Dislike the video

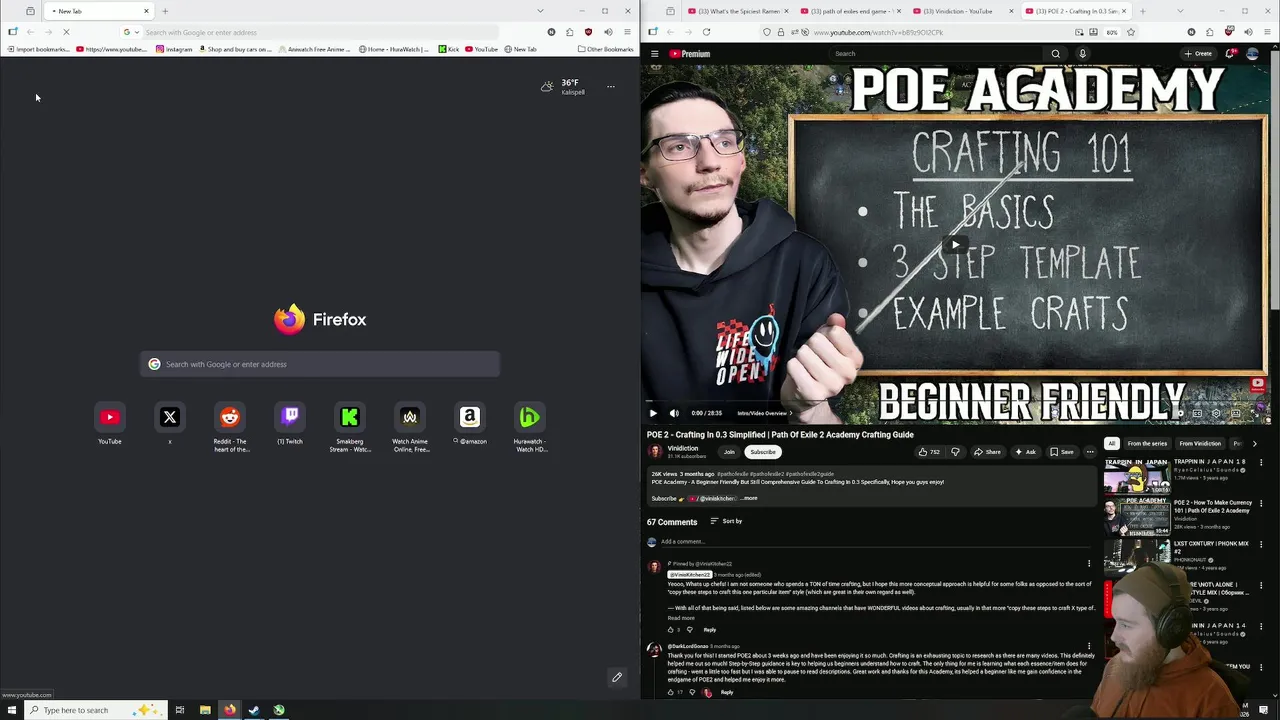pyautogui.click(x=955, y=452)
